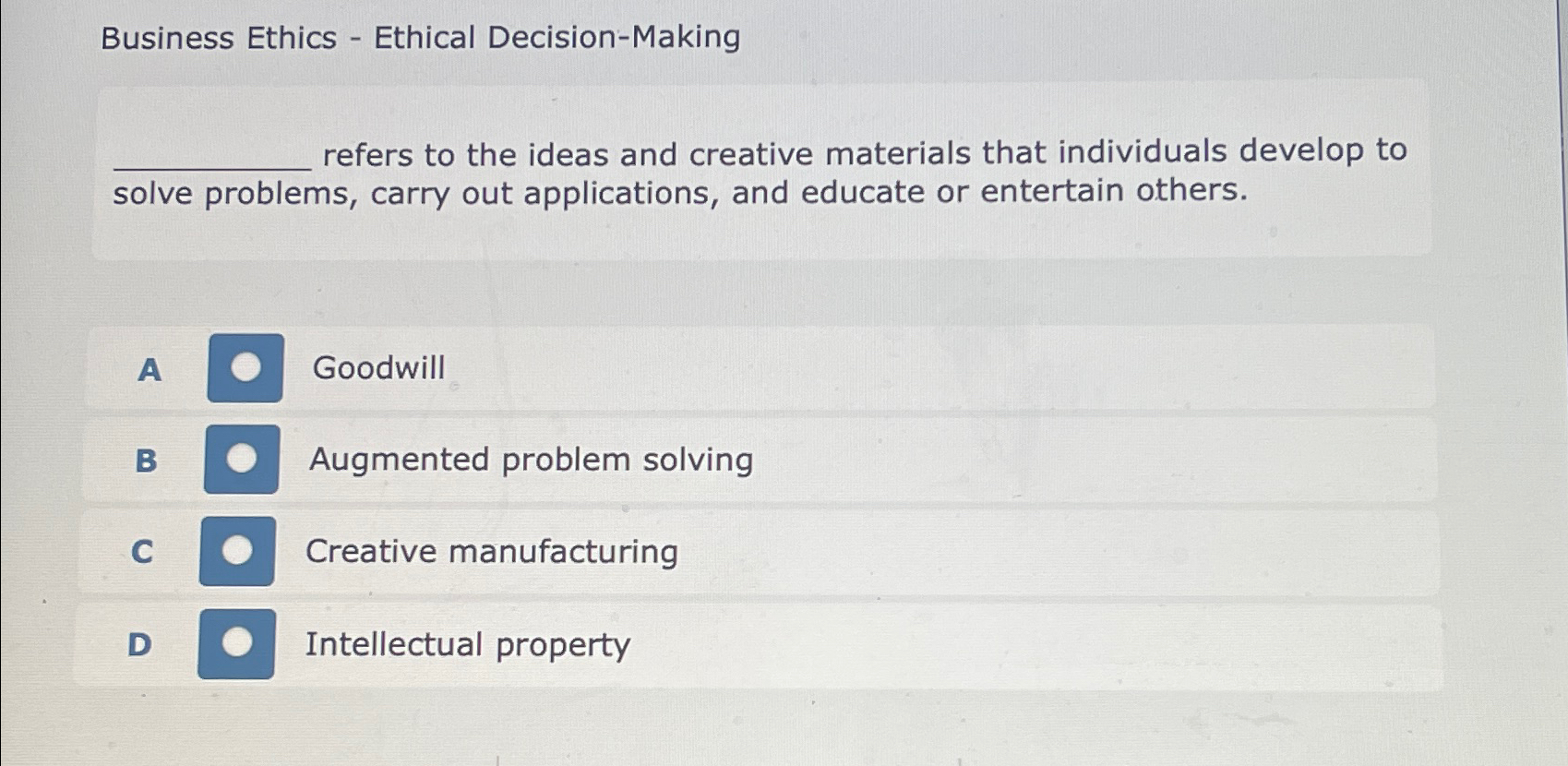
Task: Select the radio button for option A
Action: click(x=245, y=367)
